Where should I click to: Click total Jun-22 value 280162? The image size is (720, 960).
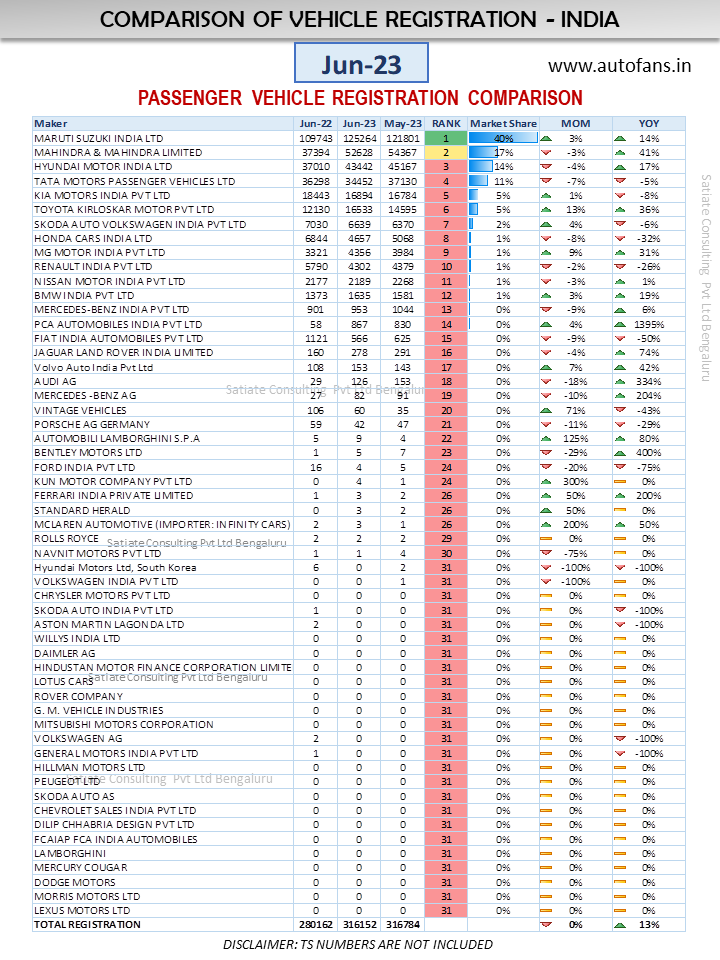[x=316, y=924]
